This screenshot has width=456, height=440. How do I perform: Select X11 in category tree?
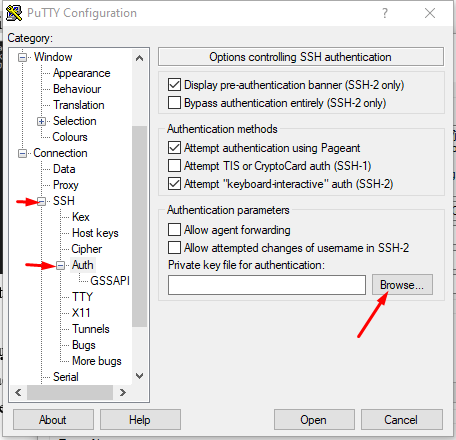pos(81,313)
